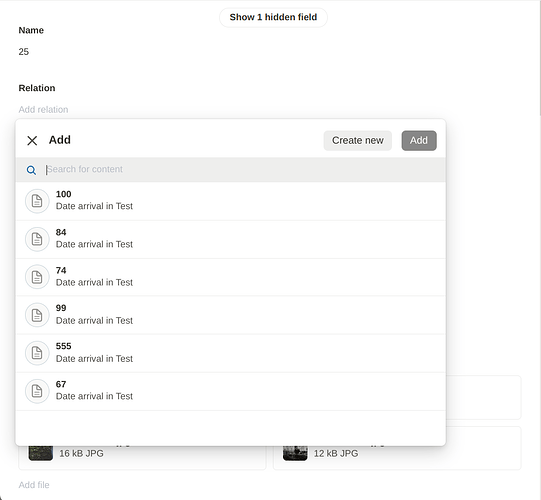Select the document icon for item 74
This screenshot has height=500, width=541.
(x=37, y=277)
